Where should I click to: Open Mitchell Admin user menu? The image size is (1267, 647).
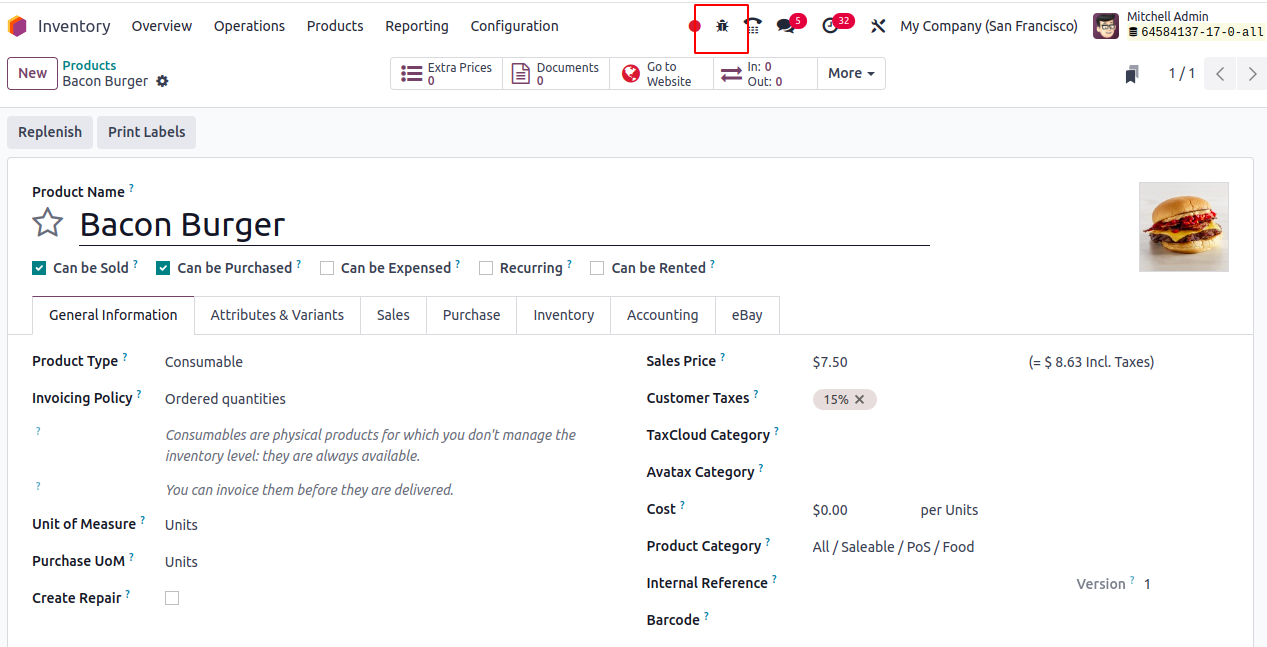click(1179, 25)
